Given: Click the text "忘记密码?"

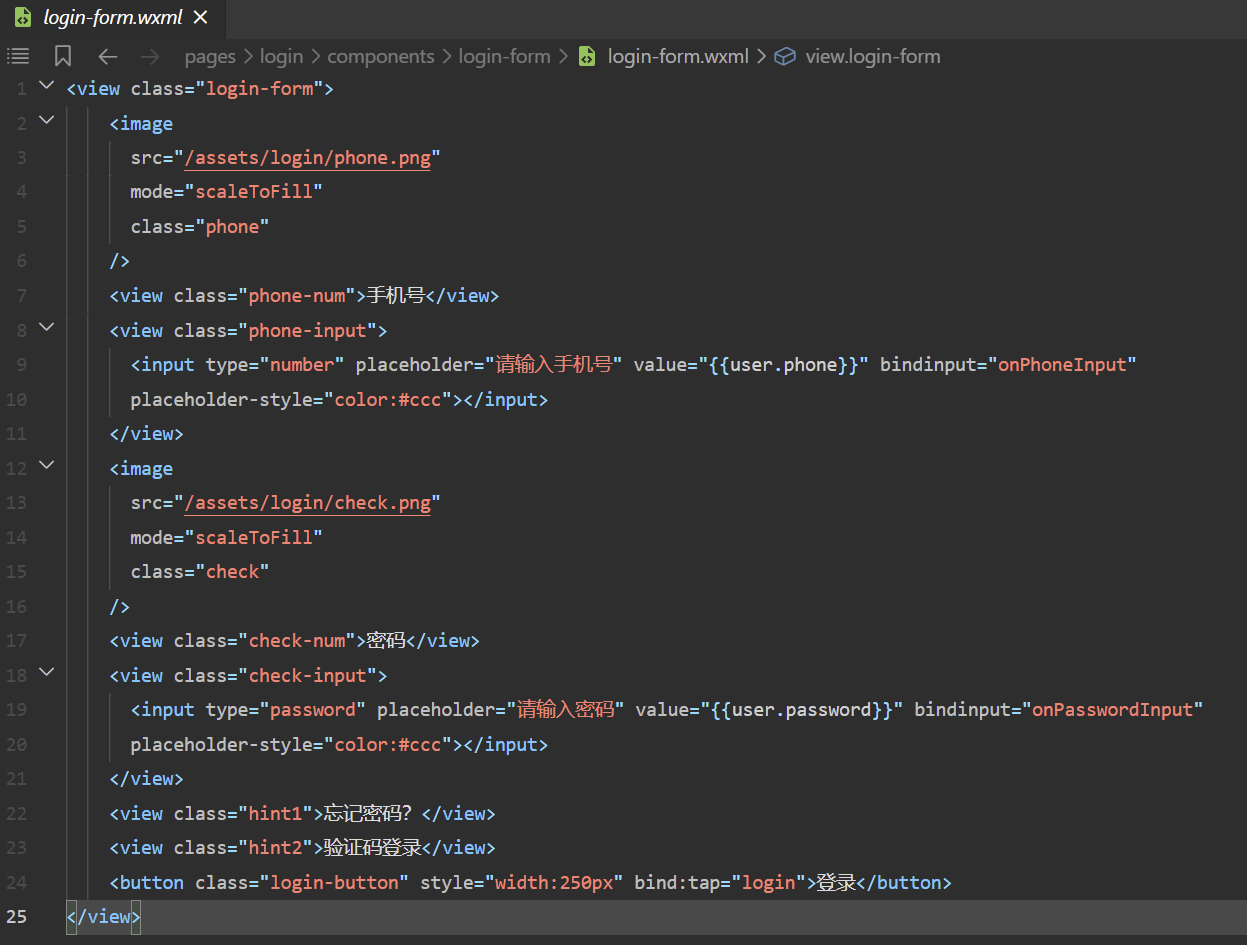Looking at the screenshot, I should coord(368,814).
